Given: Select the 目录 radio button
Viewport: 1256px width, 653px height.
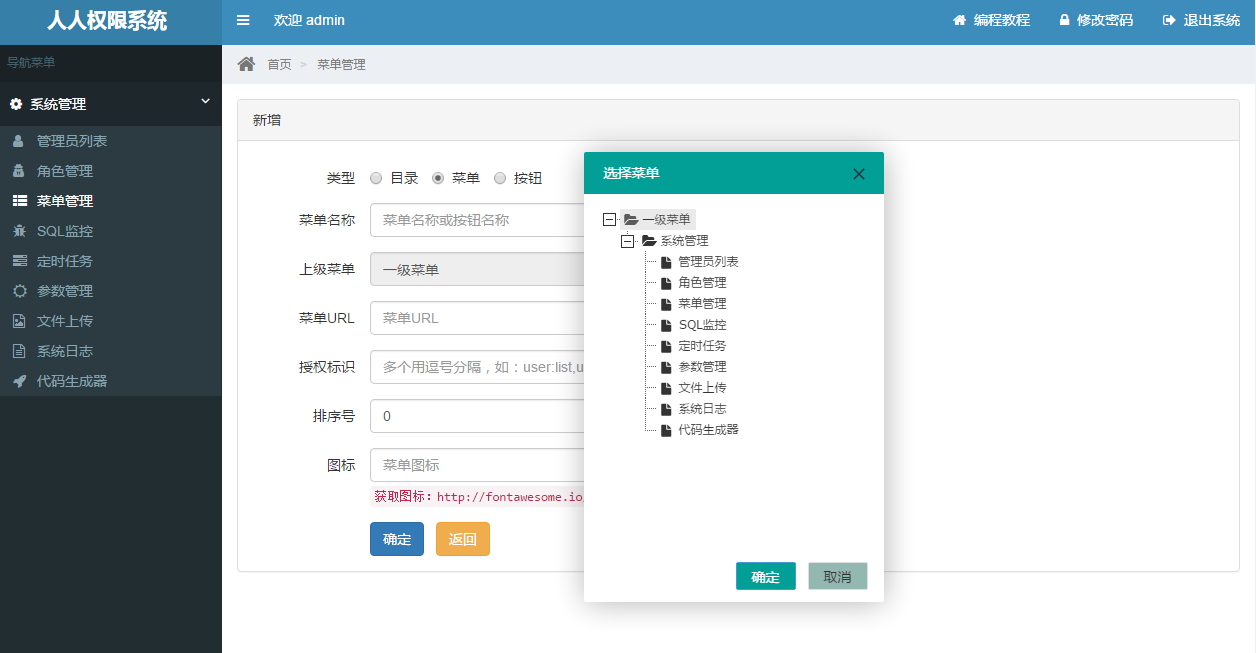Looking at the screenshot, I should pyautogui.click(x=376, y=178).
